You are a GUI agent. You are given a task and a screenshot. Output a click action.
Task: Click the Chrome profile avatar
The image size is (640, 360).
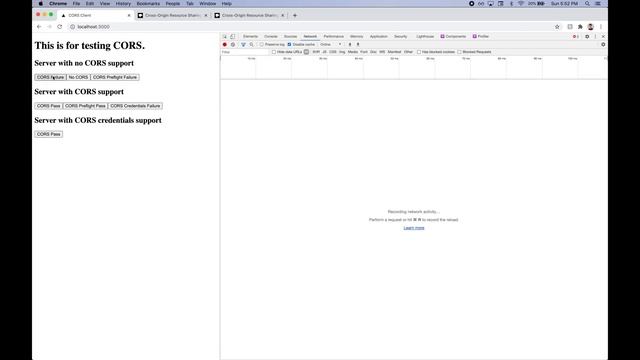click(x=590, y=27)
